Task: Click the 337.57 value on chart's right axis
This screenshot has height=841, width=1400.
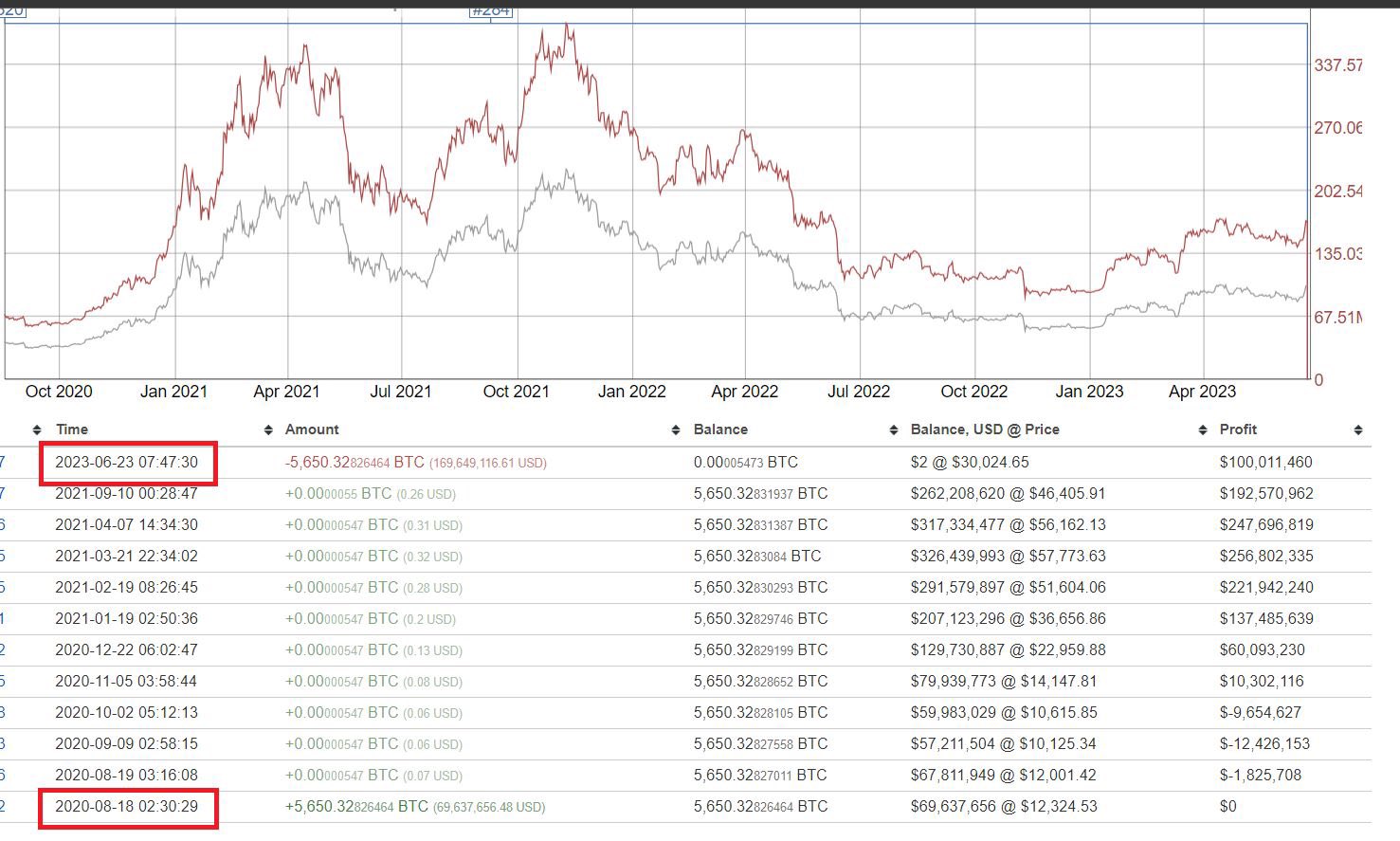Action: [x=1337, y=65]
